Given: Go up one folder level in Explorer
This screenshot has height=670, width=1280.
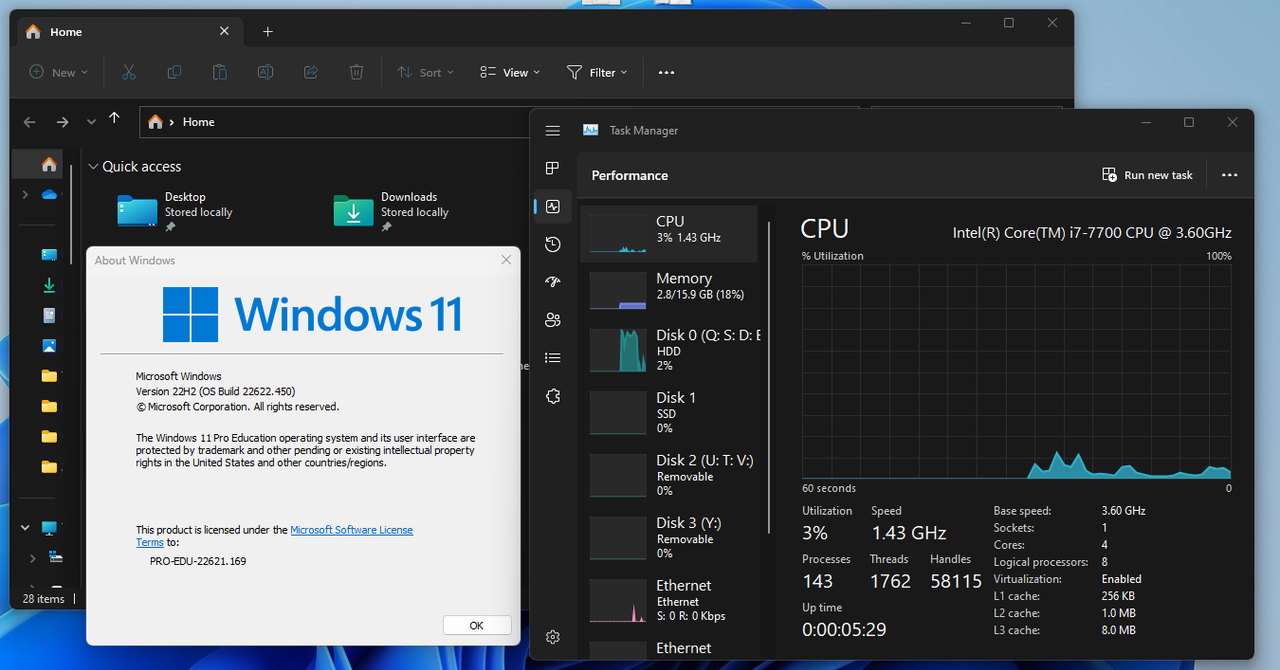Looking at the screenshot, I should pyautogui.click(x=114, y=118).
